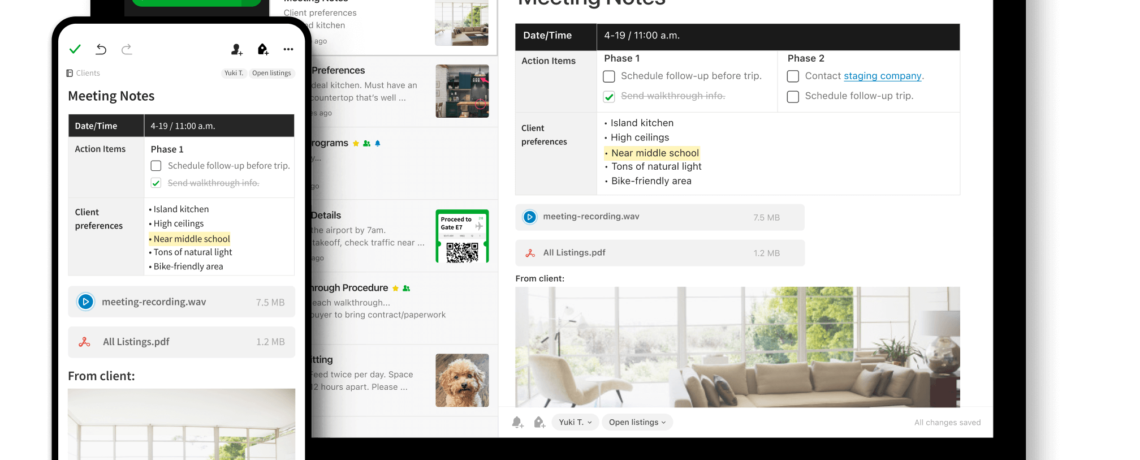Tap the Clients notebook icon on phone
1140x460 pixels.
(69, 73)
